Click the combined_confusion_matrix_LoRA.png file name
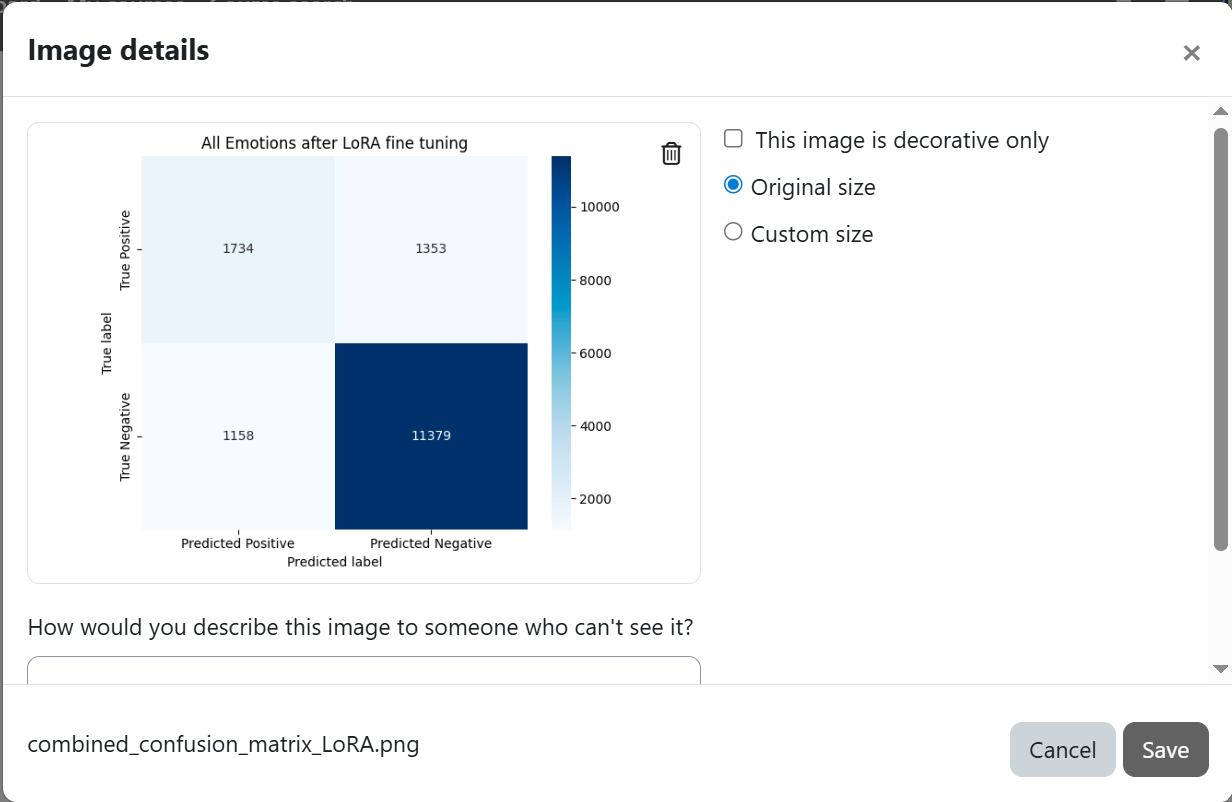This screenshot has width=1232, height=802. (x=223, y=744)
